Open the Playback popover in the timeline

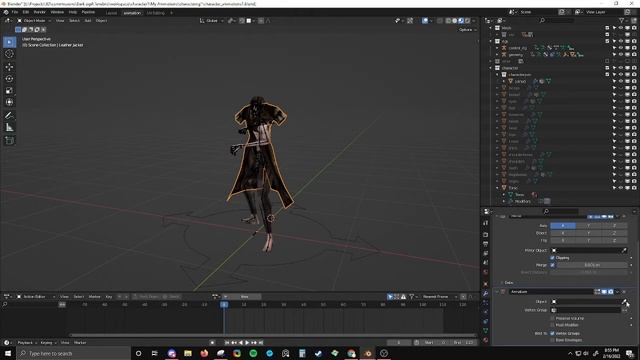point(27,343)
